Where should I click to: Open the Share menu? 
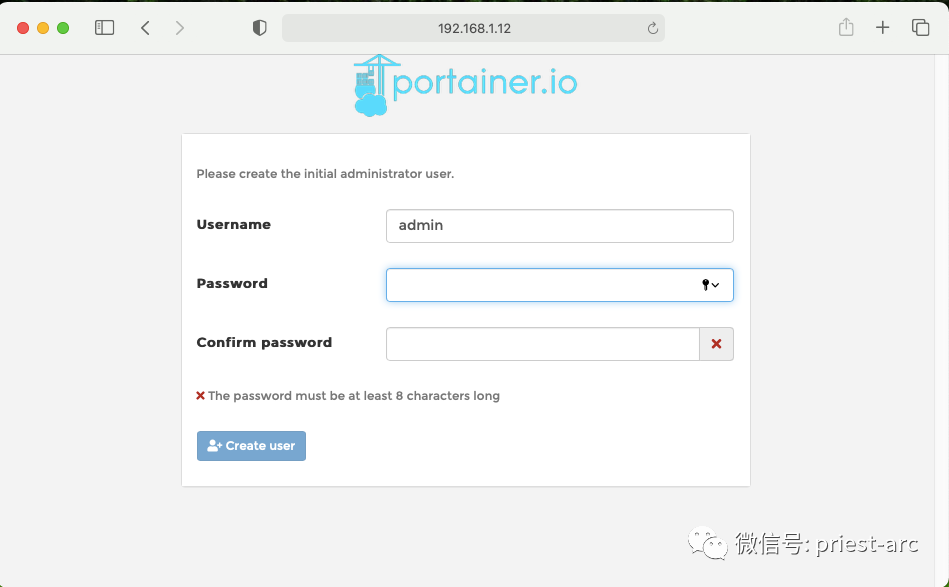(x=846, y=27)
